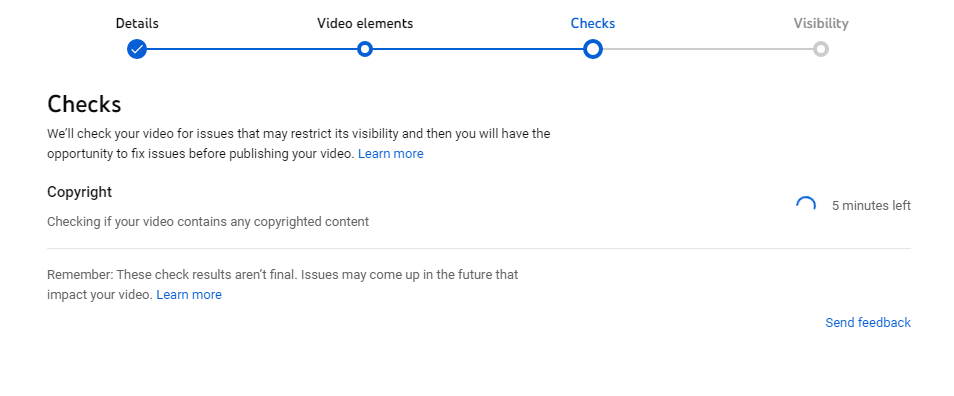Select the Checks step label
Viewport: 954px width, 396px height.
click(593, 24)
